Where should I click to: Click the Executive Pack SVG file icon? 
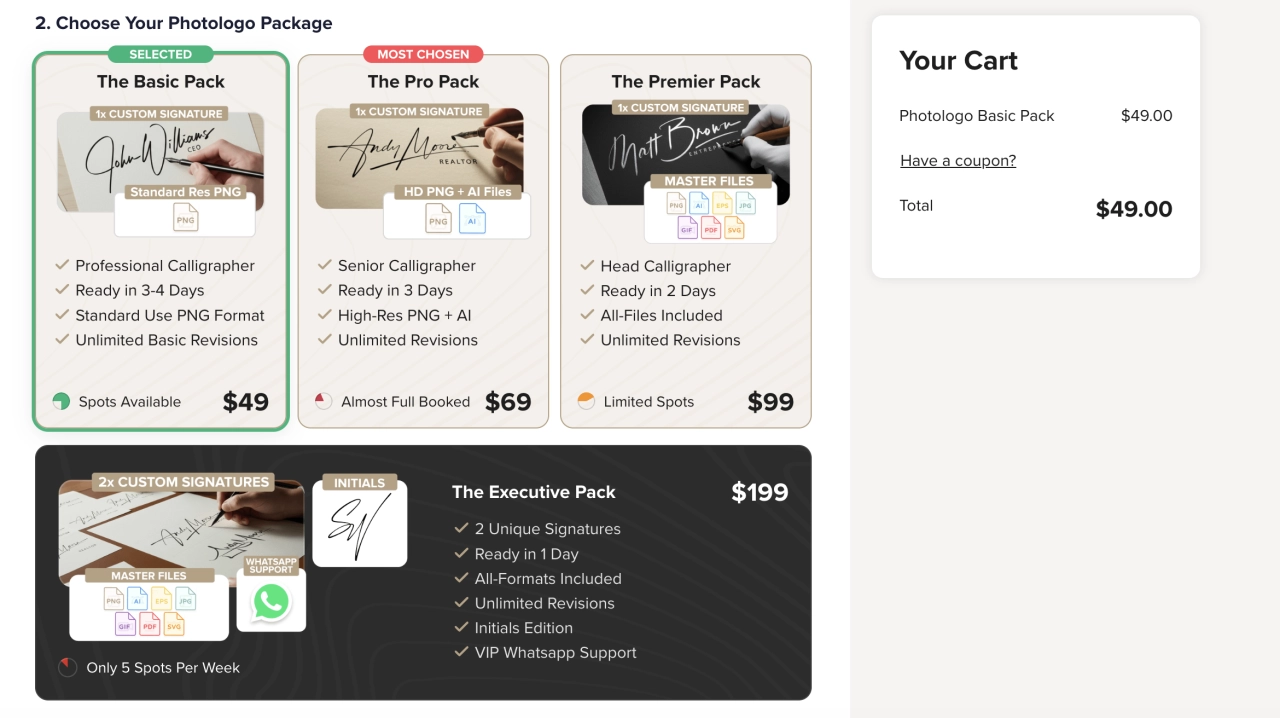(x=174, y=625)
